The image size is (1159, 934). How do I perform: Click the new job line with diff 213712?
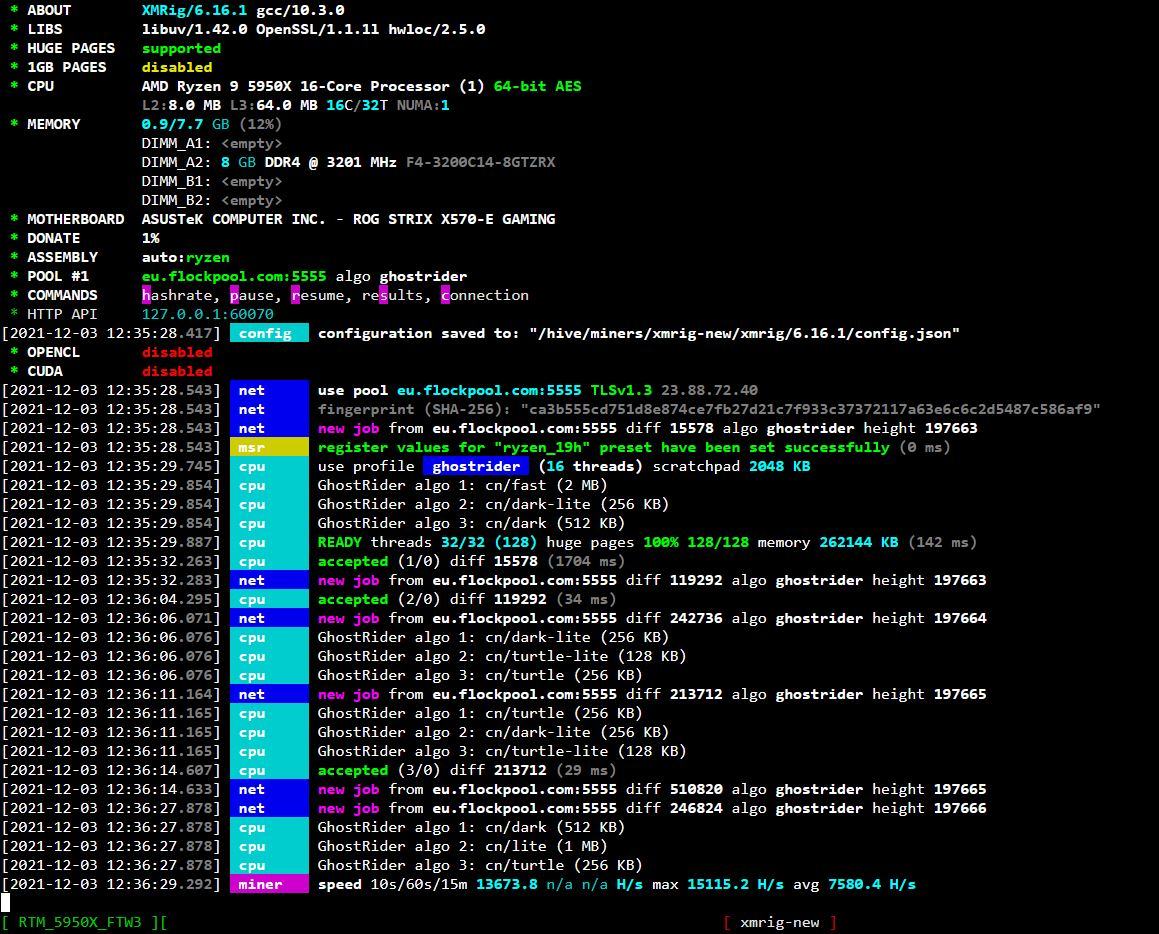(x=652, y=695)
